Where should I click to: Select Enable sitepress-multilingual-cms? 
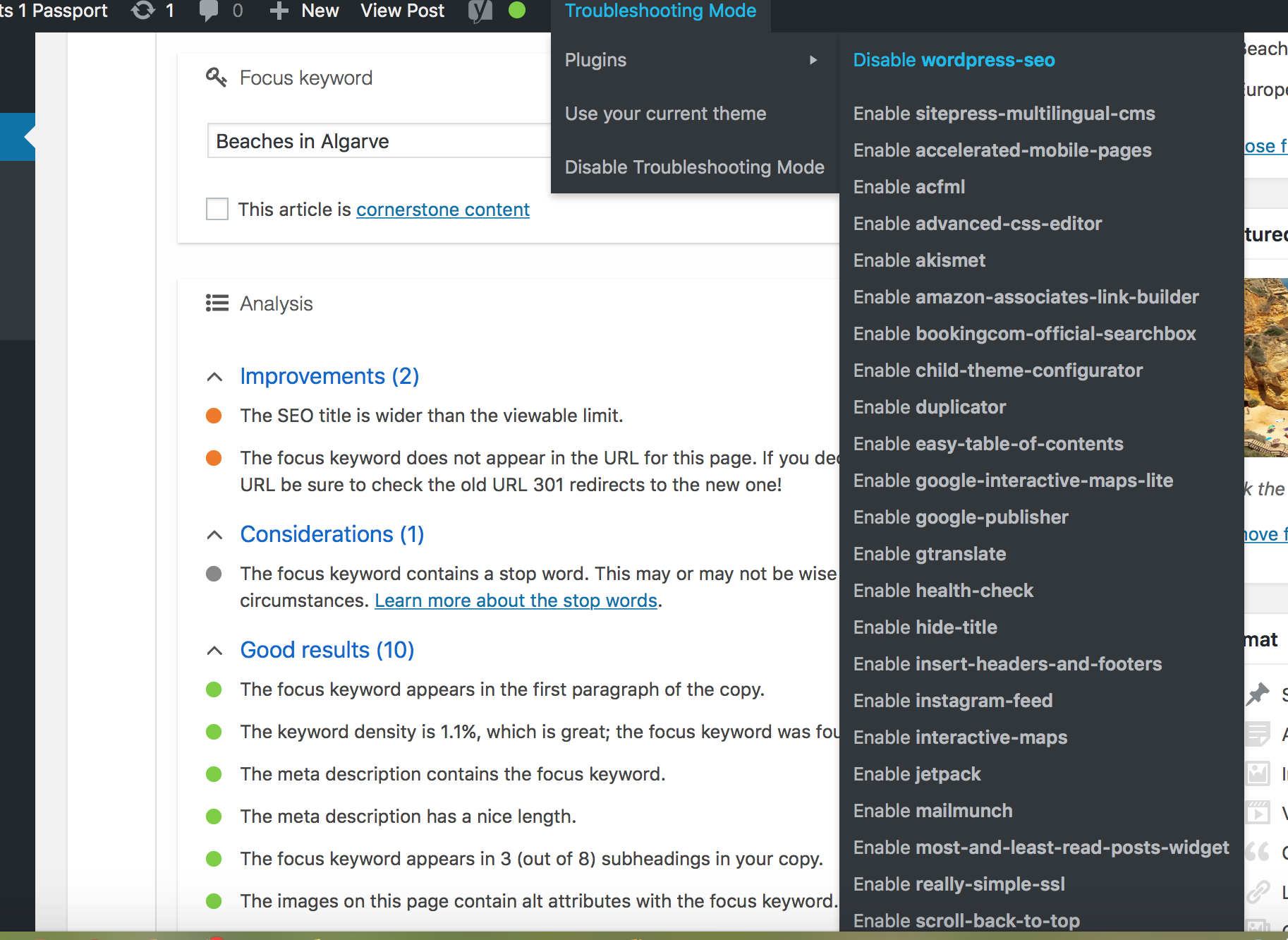click(x=1004, y=114)
